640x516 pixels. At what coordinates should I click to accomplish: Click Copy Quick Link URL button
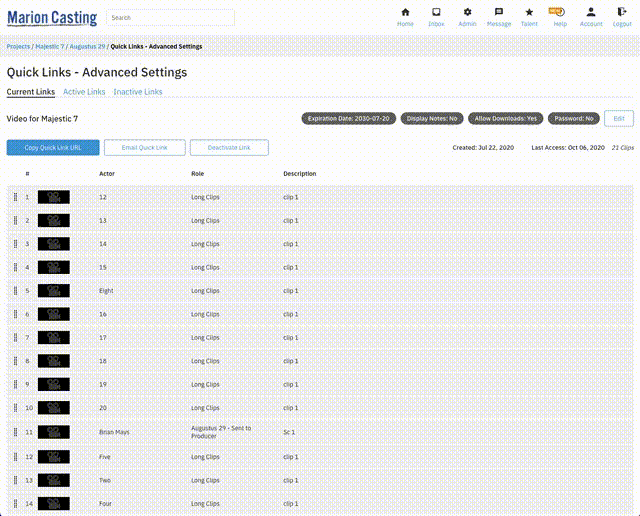coord(53,147)
